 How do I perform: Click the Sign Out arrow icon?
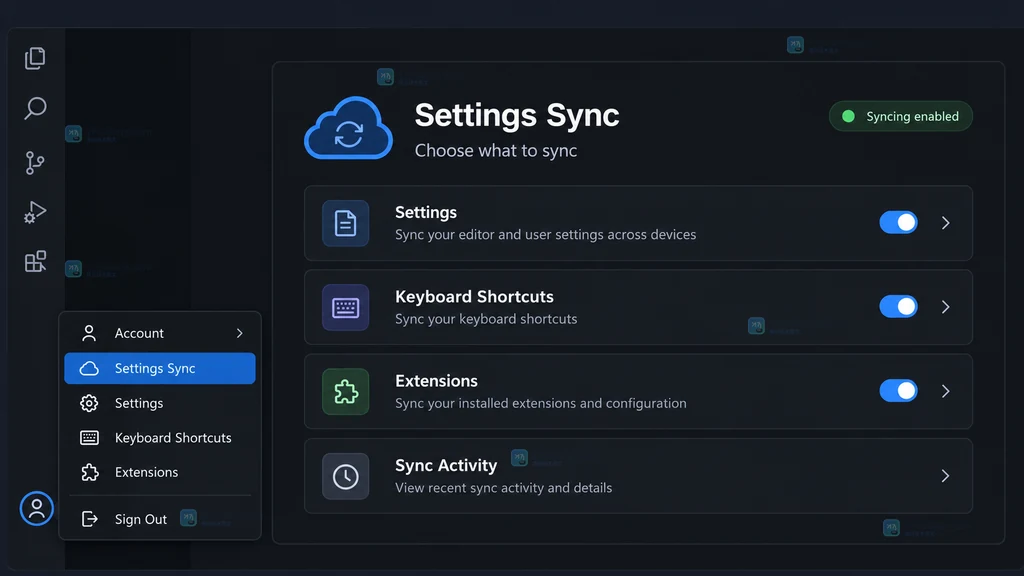click(89, 519)
